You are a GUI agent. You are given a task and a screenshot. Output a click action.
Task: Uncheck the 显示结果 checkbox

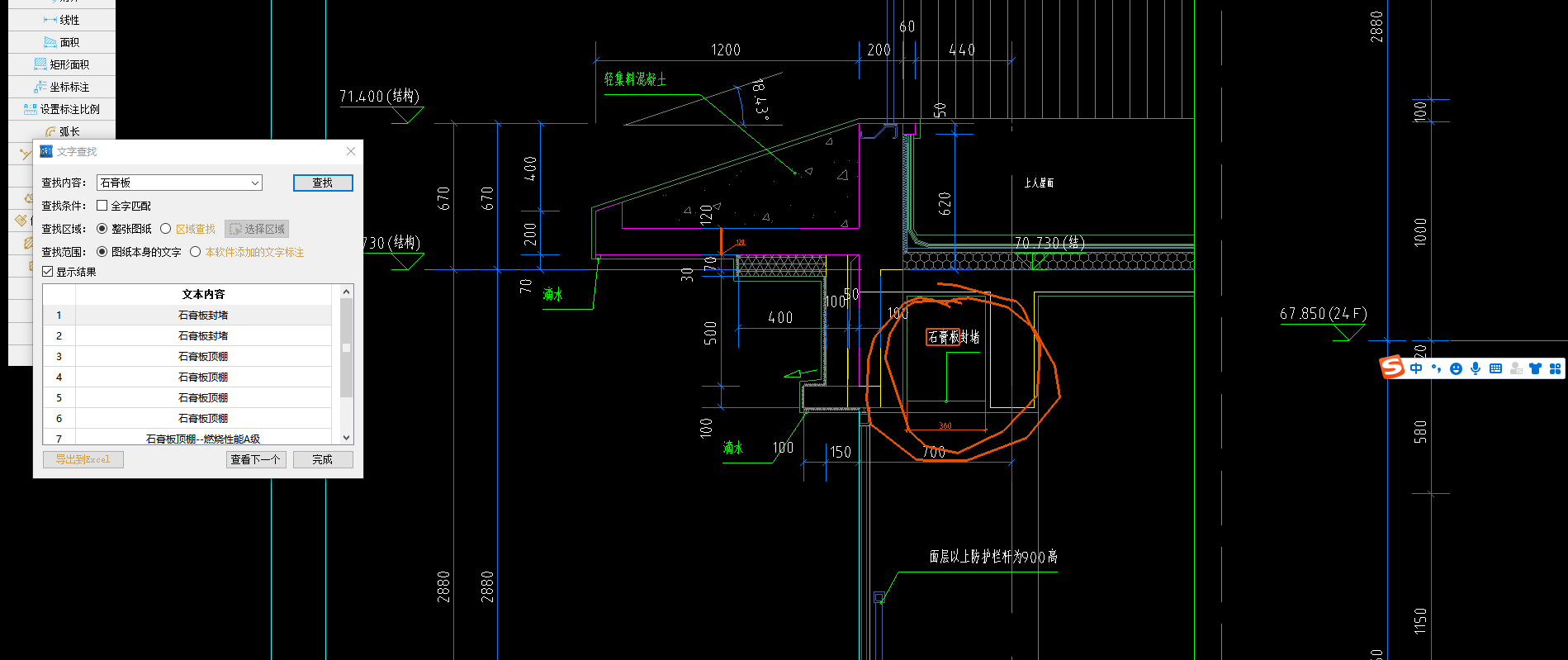pyautogui.click(x=48, y=272)
